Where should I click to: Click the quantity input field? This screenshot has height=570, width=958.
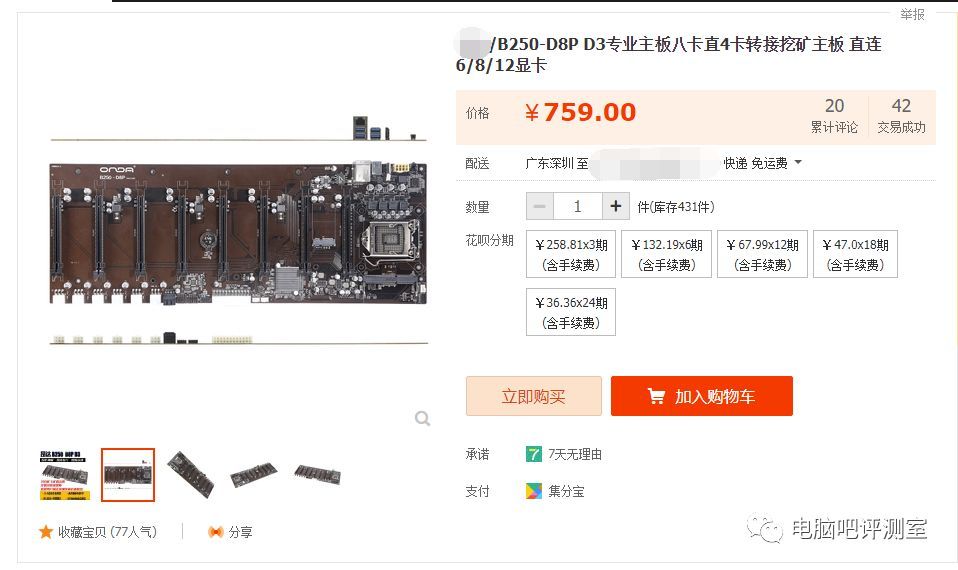(578, 206)
